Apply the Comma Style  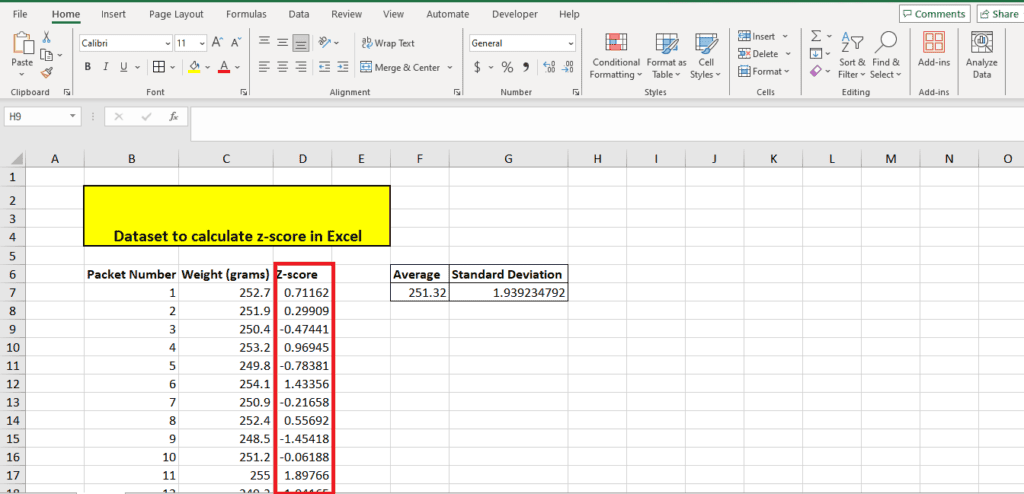526,67
